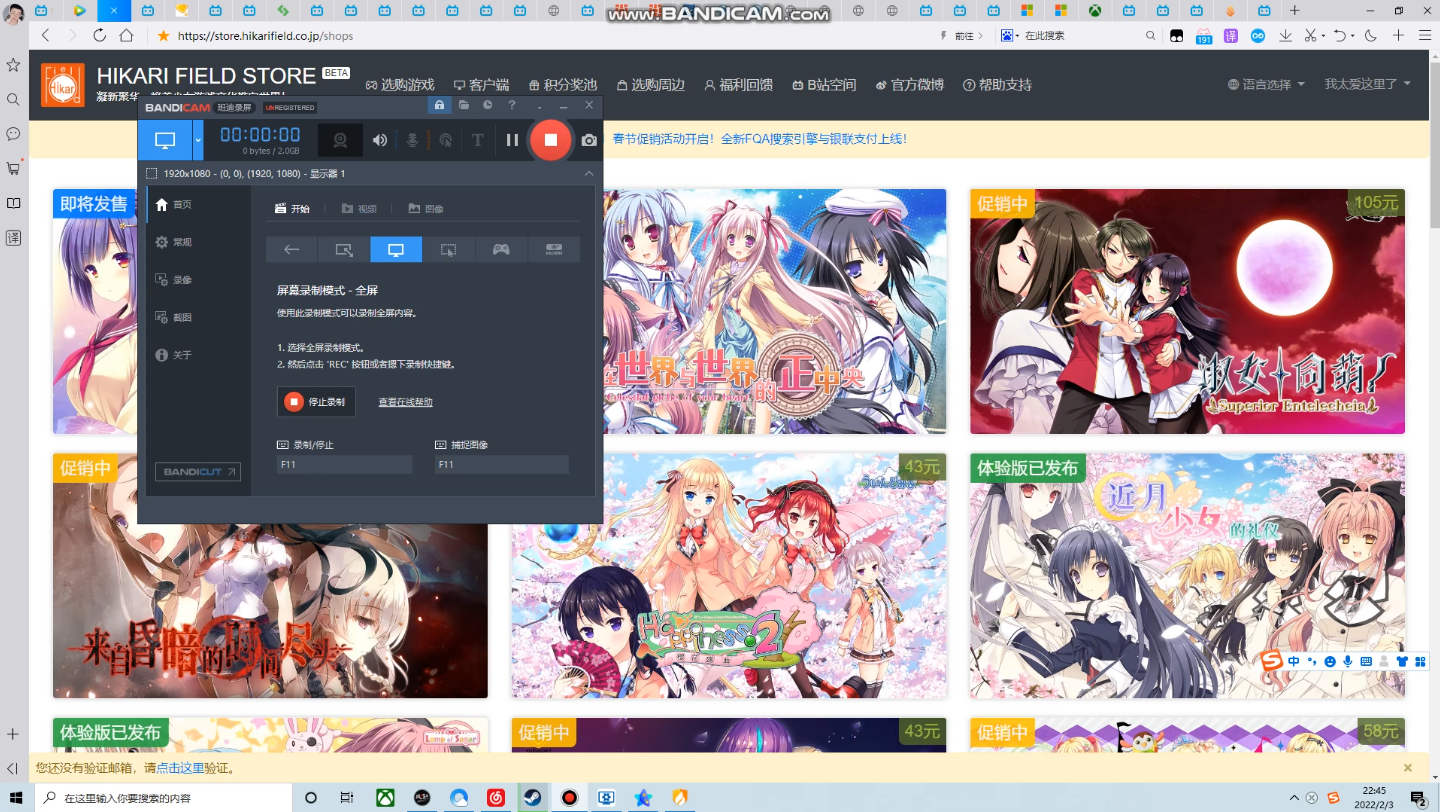Click 点击这里 email verification link
Image resolution: width=1440 pixels, height=812 pixels.
[180, 768]
